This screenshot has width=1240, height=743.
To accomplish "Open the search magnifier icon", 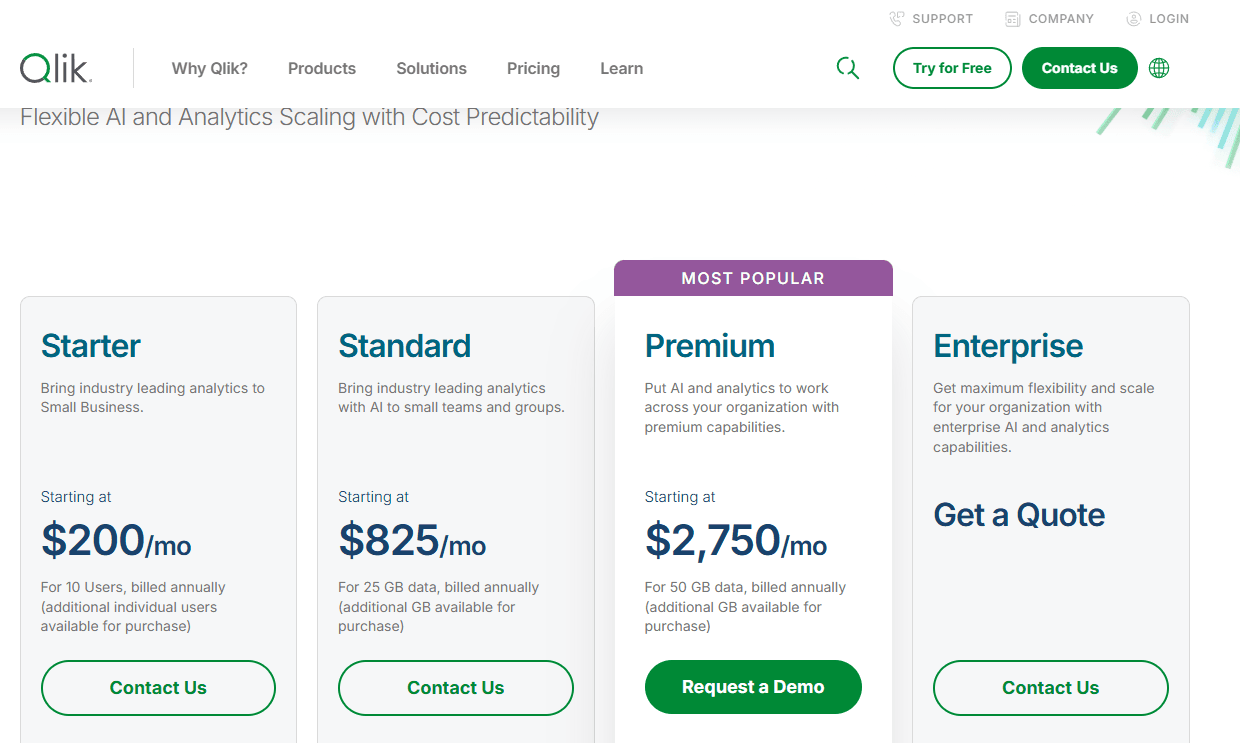I will tap(847, 68).
